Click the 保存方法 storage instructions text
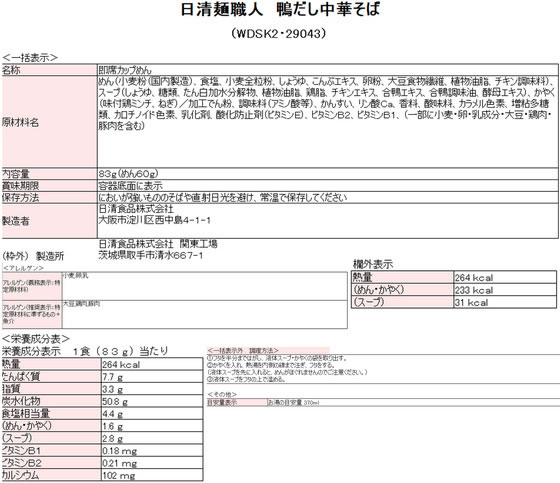Image resolution: width=560 pixels, height=483 pixels. (x=222, y=198)
